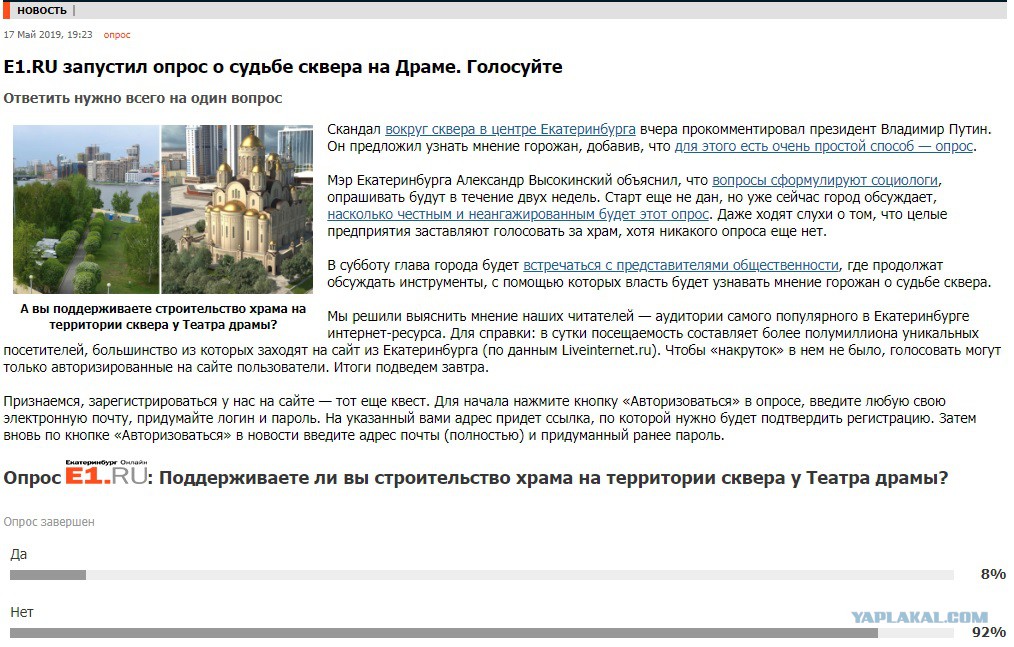
Task: Click the 'Опрос завершен' status text
Action: click(x=49, y=521)
